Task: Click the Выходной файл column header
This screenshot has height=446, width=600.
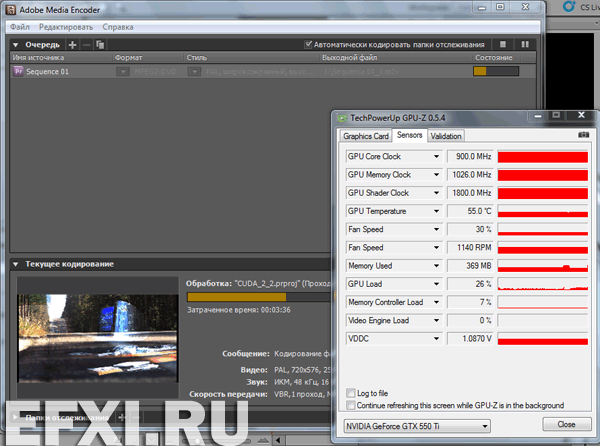Action: tap(396, 58)
